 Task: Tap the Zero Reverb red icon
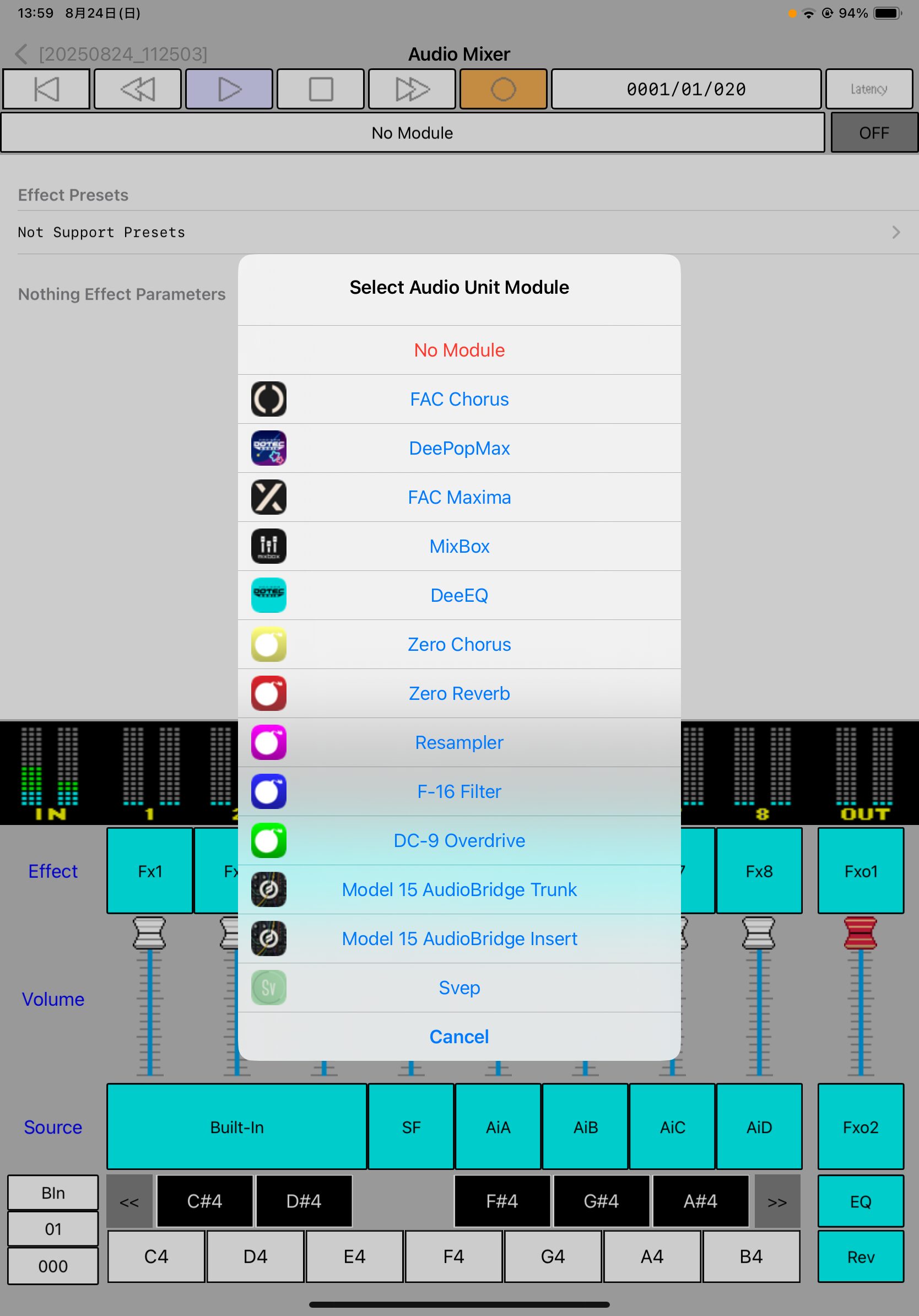click(269, 693)
